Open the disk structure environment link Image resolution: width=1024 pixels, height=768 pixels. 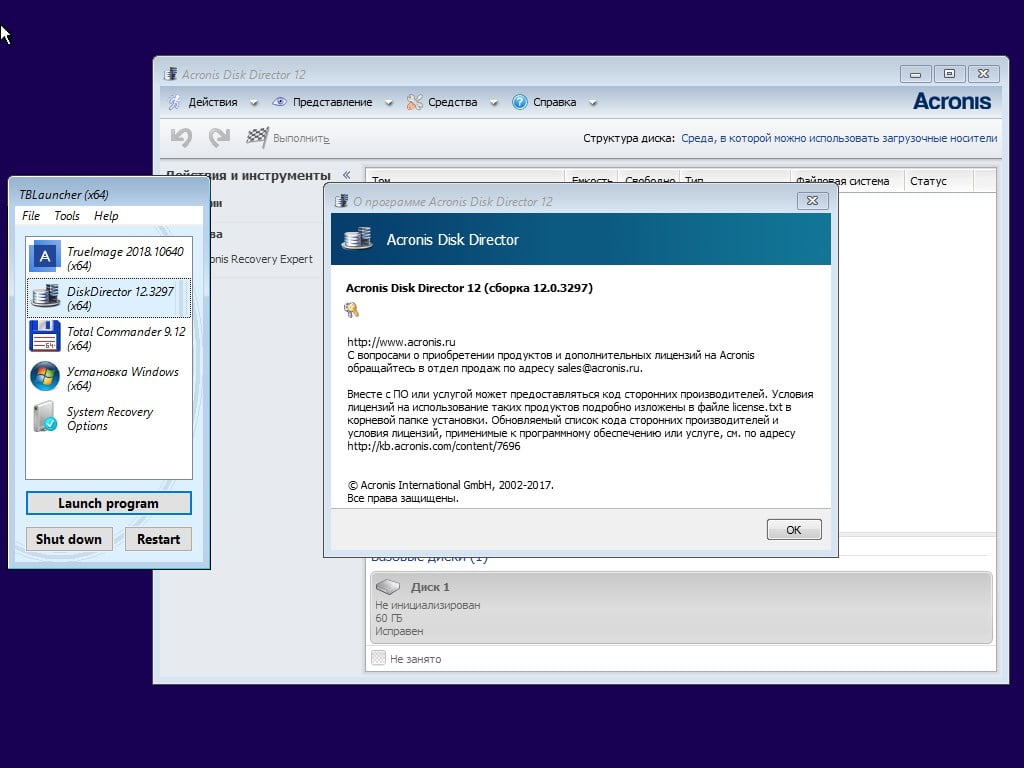point(838,139)
